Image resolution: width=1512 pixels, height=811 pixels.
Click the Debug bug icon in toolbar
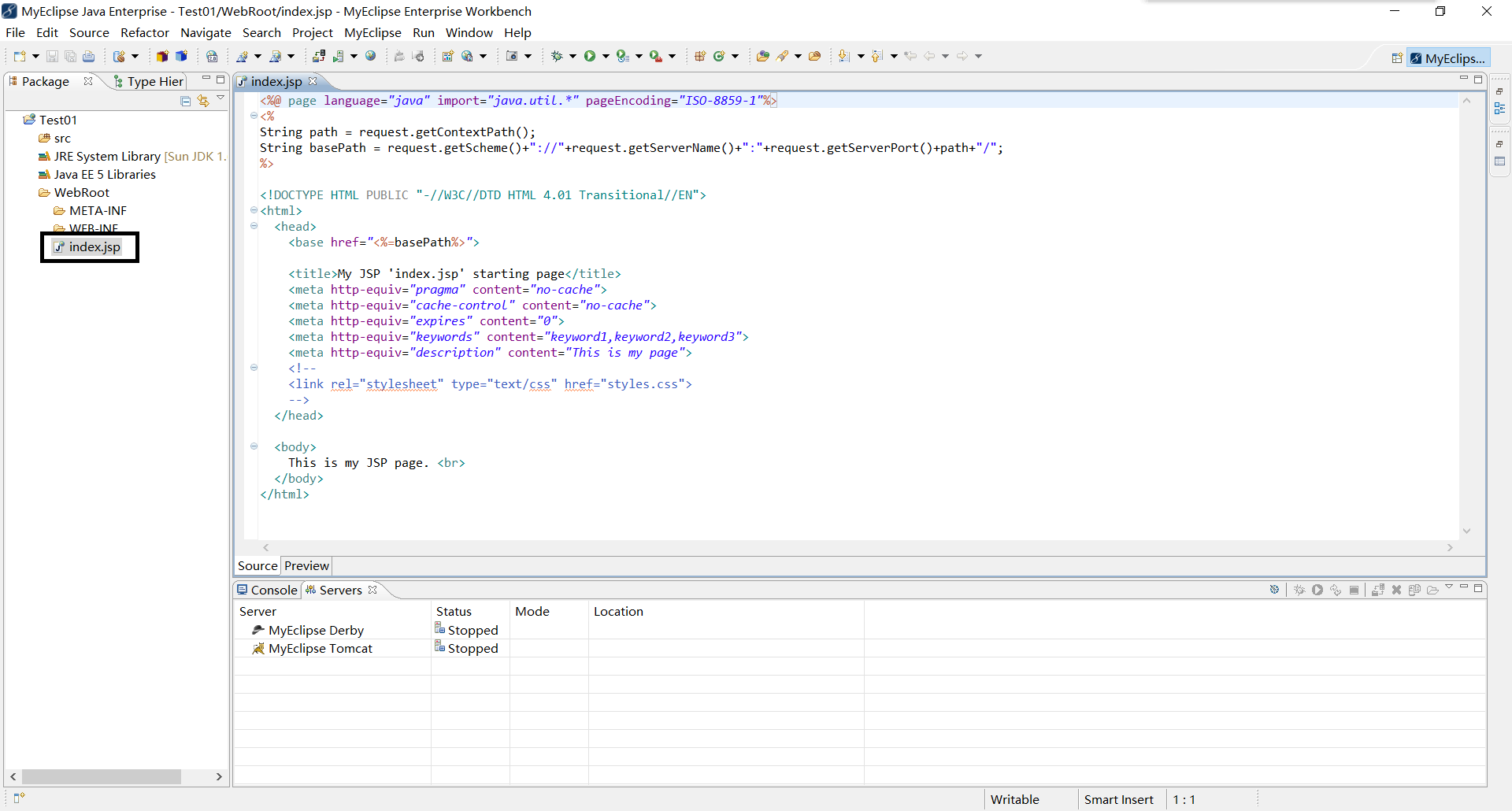tap(557, 56)
